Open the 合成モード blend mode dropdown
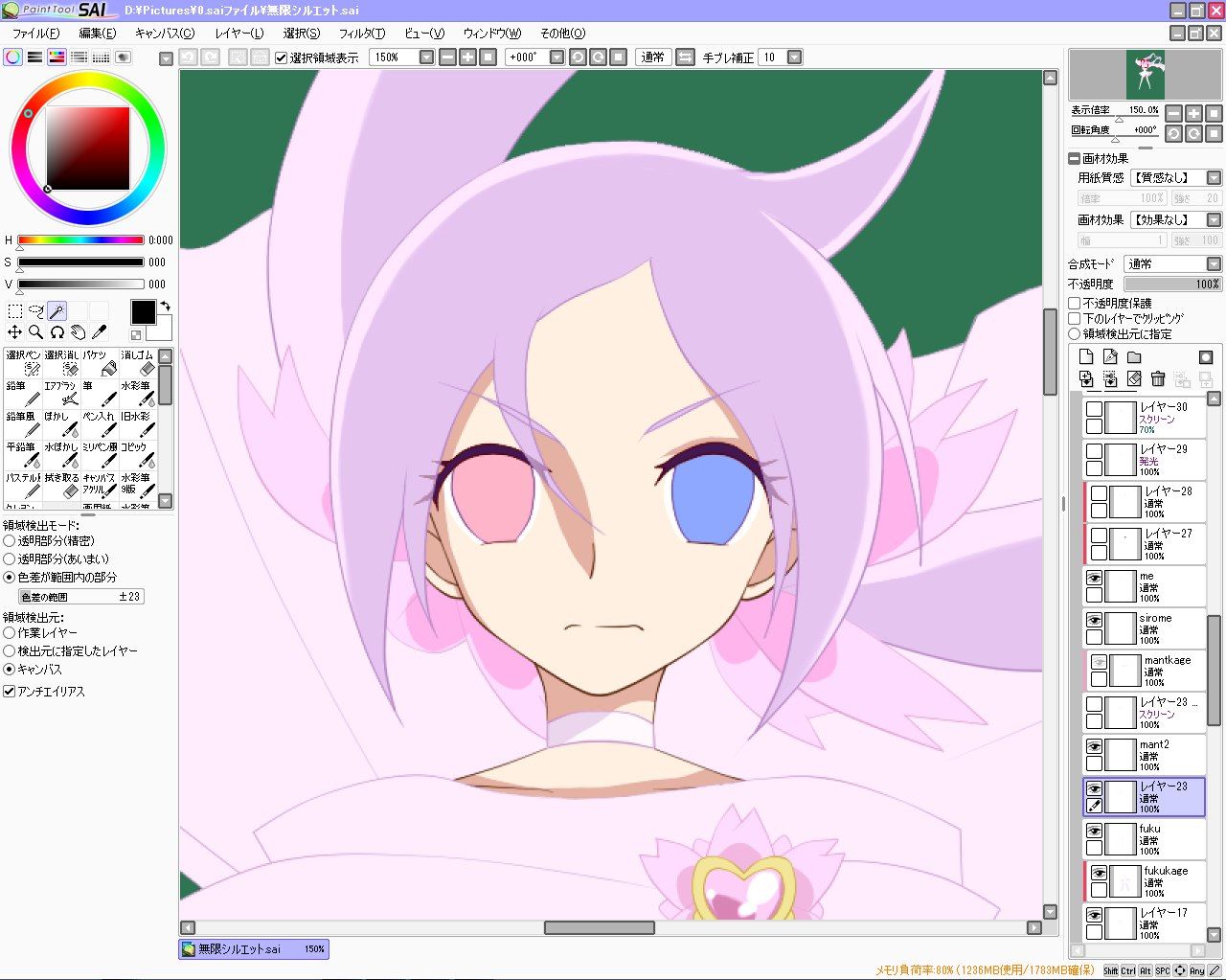This screenshot has height=980, width=1226. (1214, 264)
